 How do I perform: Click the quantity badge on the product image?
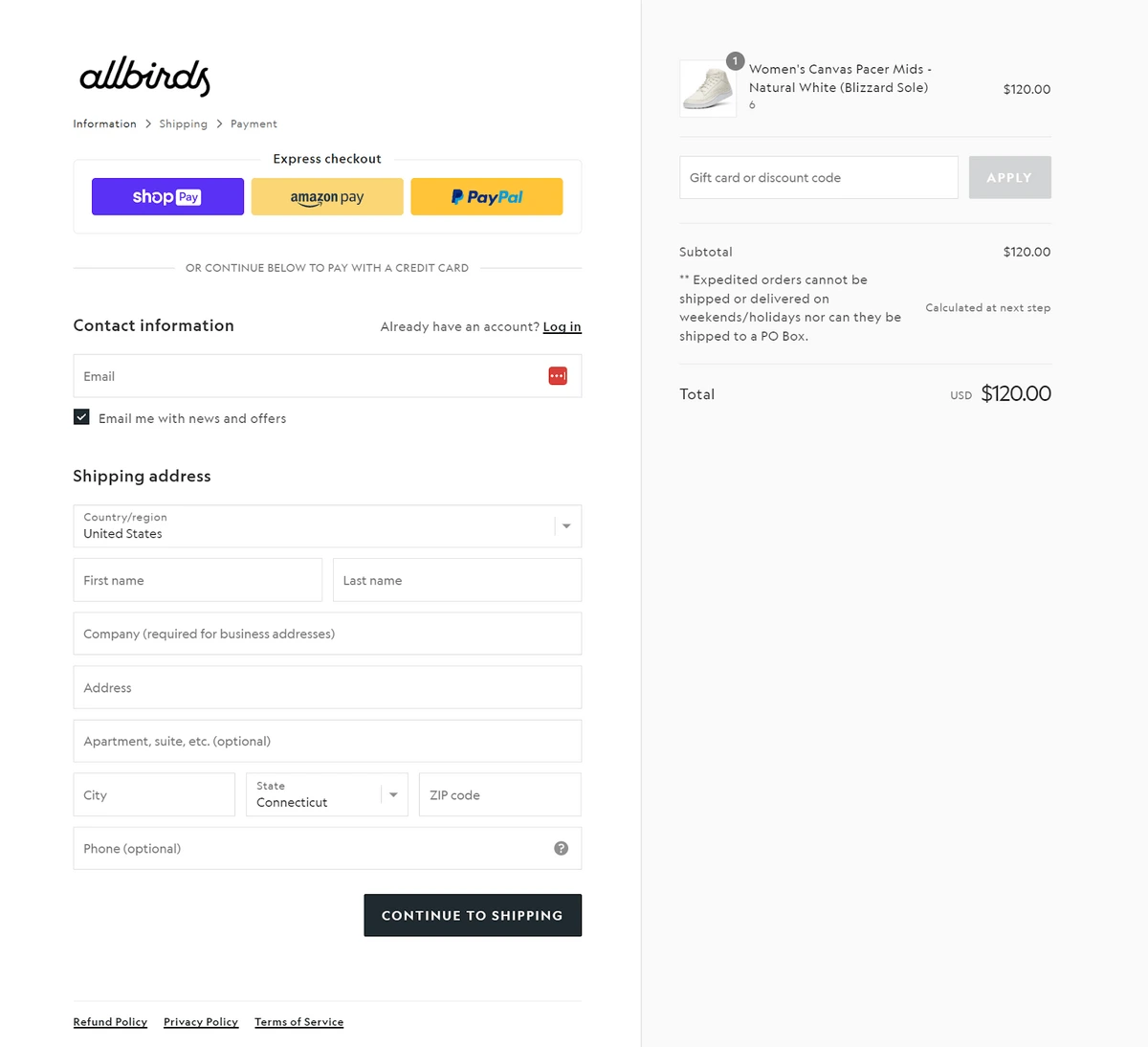pos(735,60)
